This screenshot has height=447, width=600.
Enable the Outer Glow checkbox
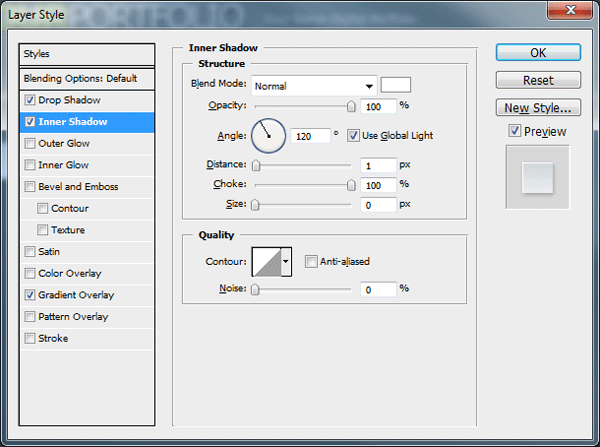pyautogui.click(x=31, y=144)
